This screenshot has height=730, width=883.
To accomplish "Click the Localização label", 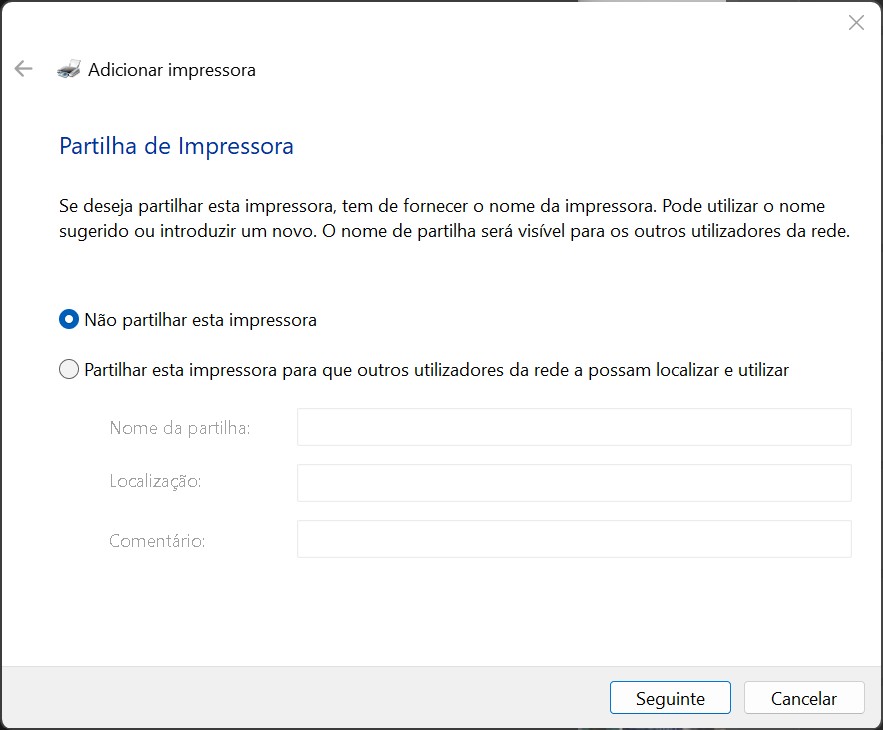I will coord(155,481).
